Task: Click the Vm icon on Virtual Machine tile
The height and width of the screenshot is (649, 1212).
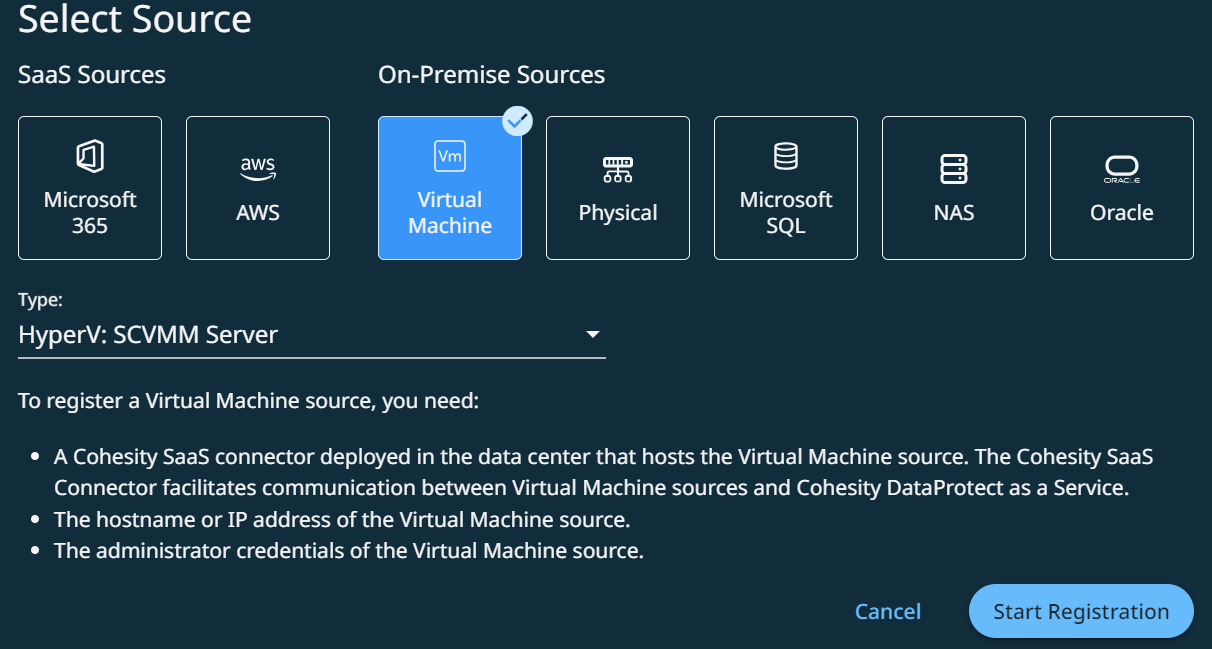Action: point(450,157)
